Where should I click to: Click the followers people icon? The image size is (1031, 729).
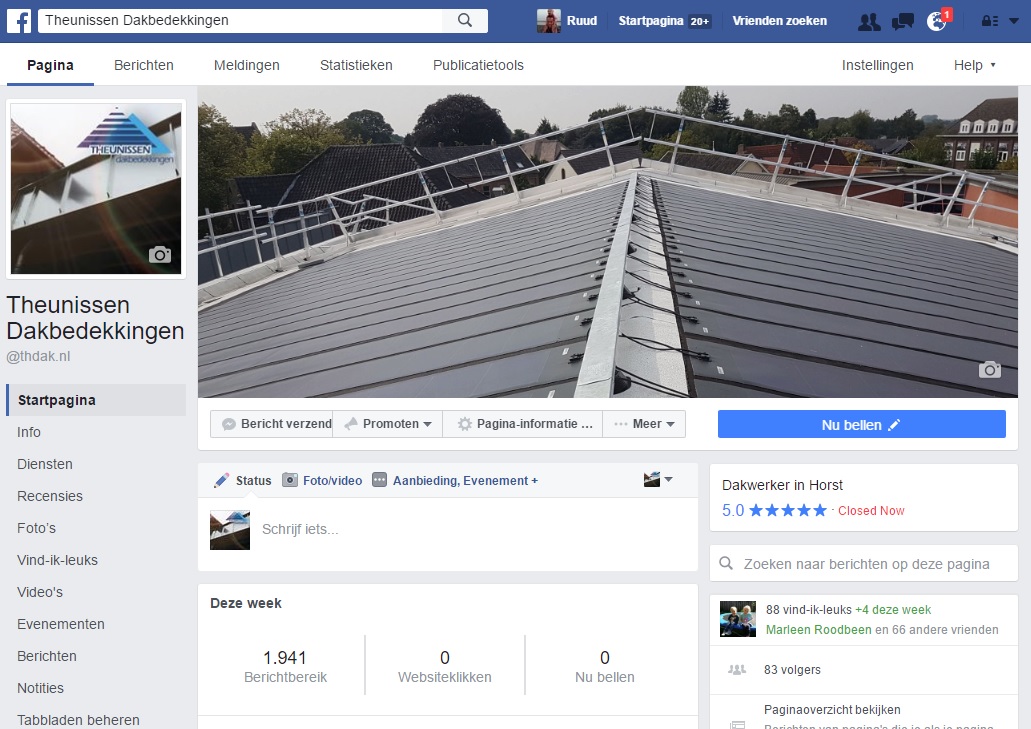[737, 670]
